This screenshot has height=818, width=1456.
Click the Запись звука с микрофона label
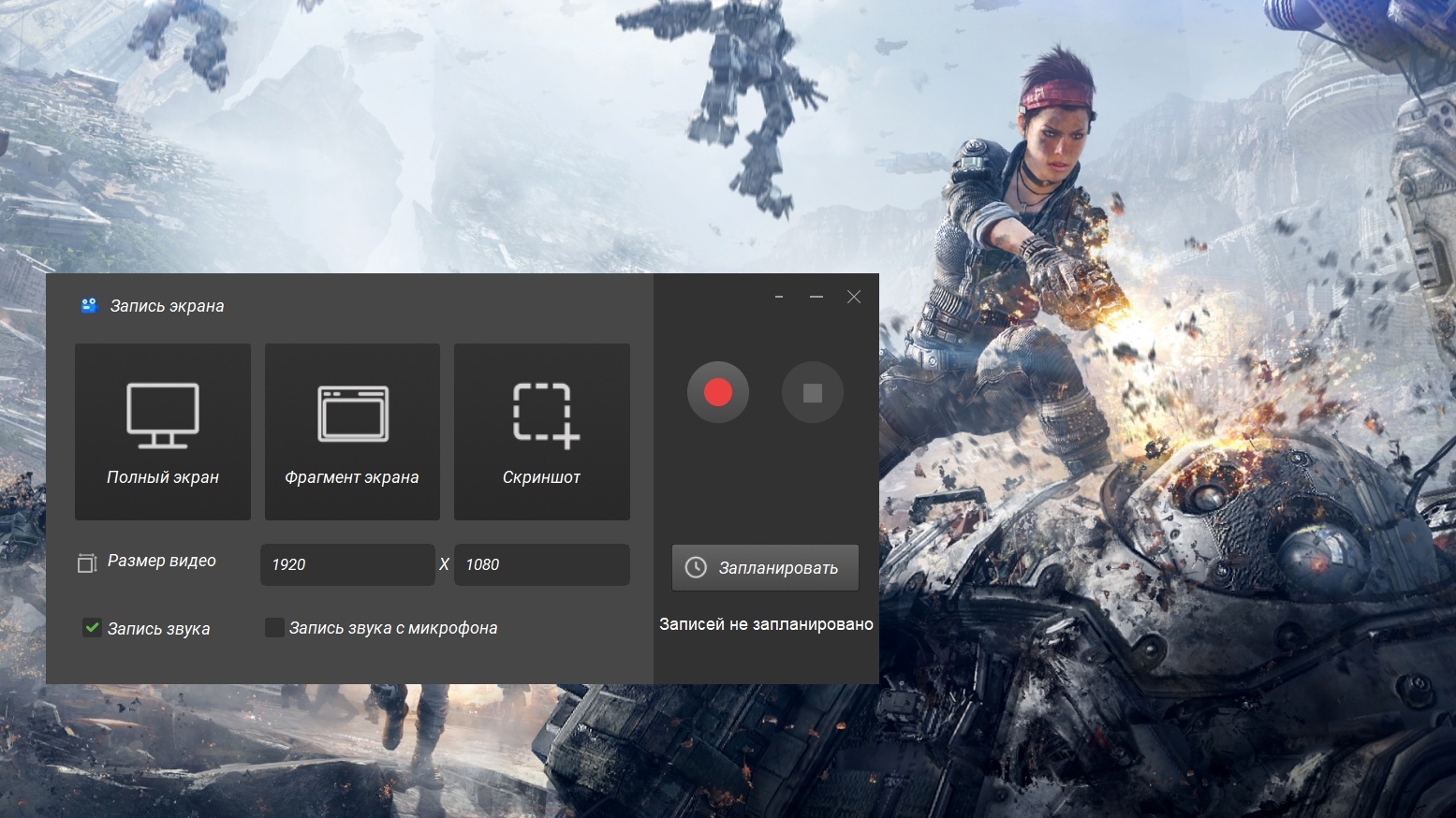(393, 628)
